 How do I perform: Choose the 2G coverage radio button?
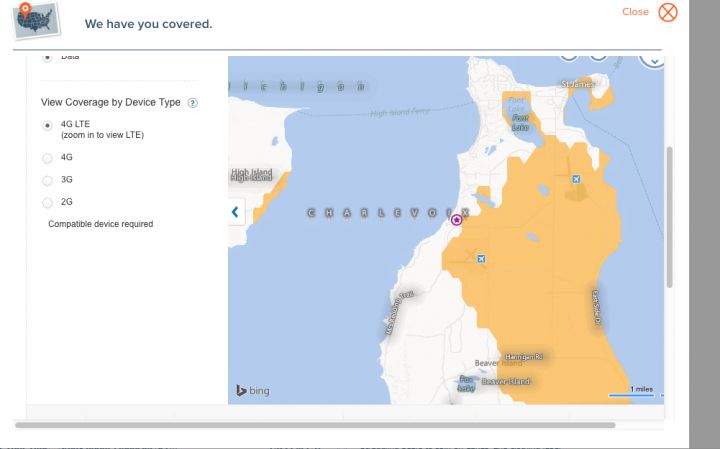click(x=47, y=202)
